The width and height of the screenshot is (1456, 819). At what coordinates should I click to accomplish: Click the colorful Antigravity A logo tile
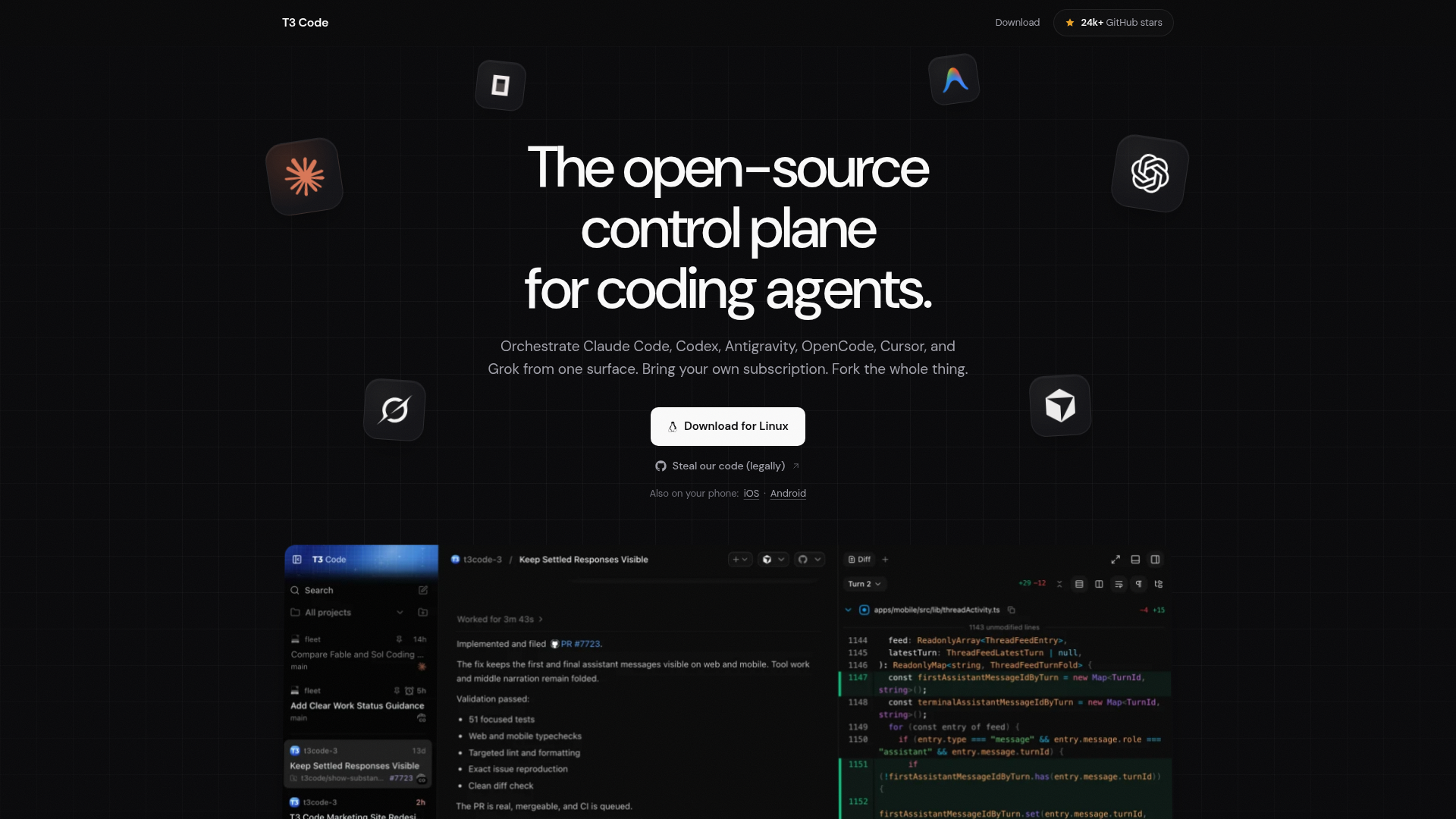pyautogui.click(x=954, y=80)
